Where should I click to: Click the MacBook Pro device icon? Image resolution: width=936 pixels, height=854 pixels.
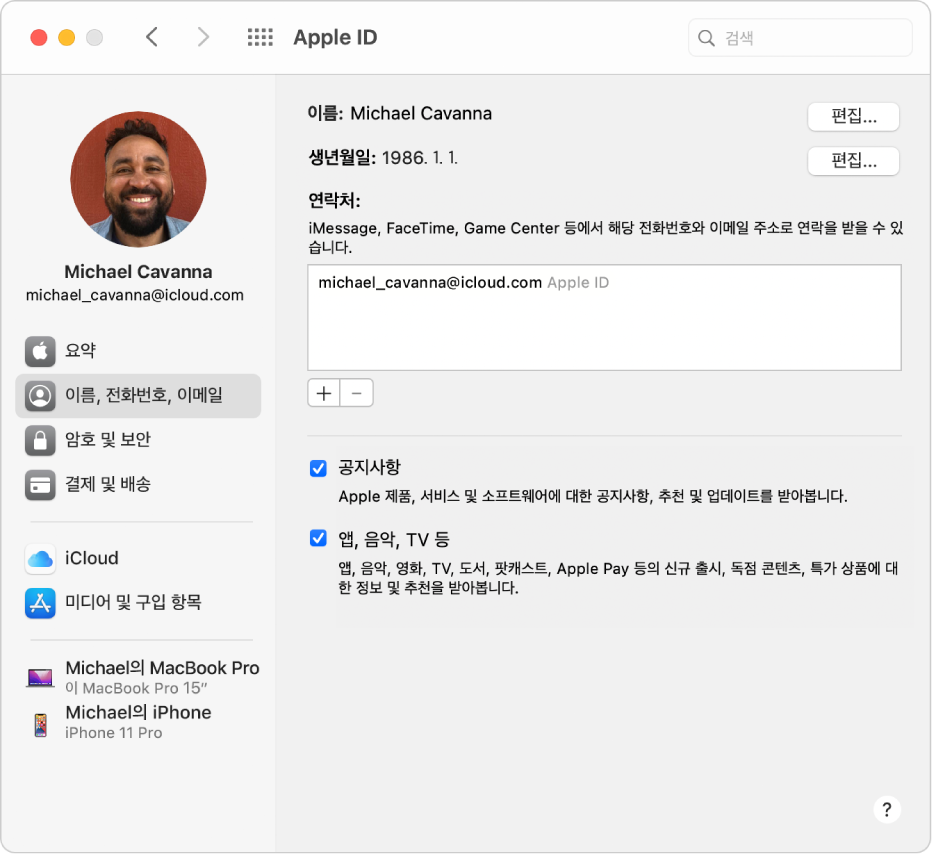(40, 678)
